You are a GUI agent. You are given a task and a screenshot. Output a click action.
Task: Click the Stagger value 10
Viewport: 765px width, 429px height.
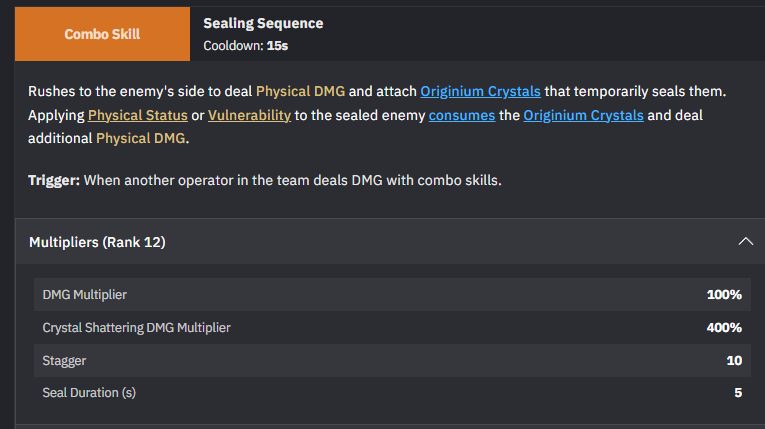[734, 360]
